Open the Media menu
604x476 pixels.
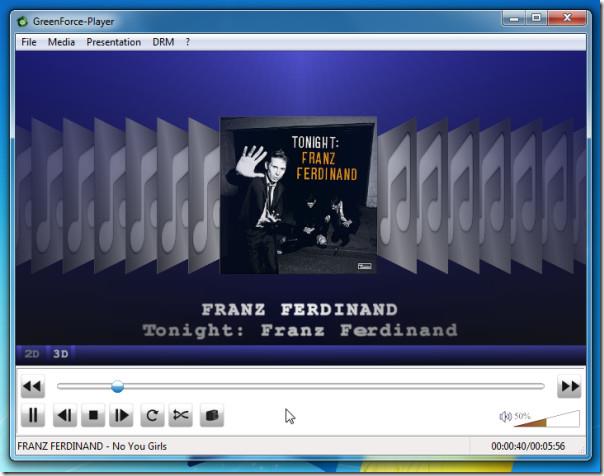(61, 42)
